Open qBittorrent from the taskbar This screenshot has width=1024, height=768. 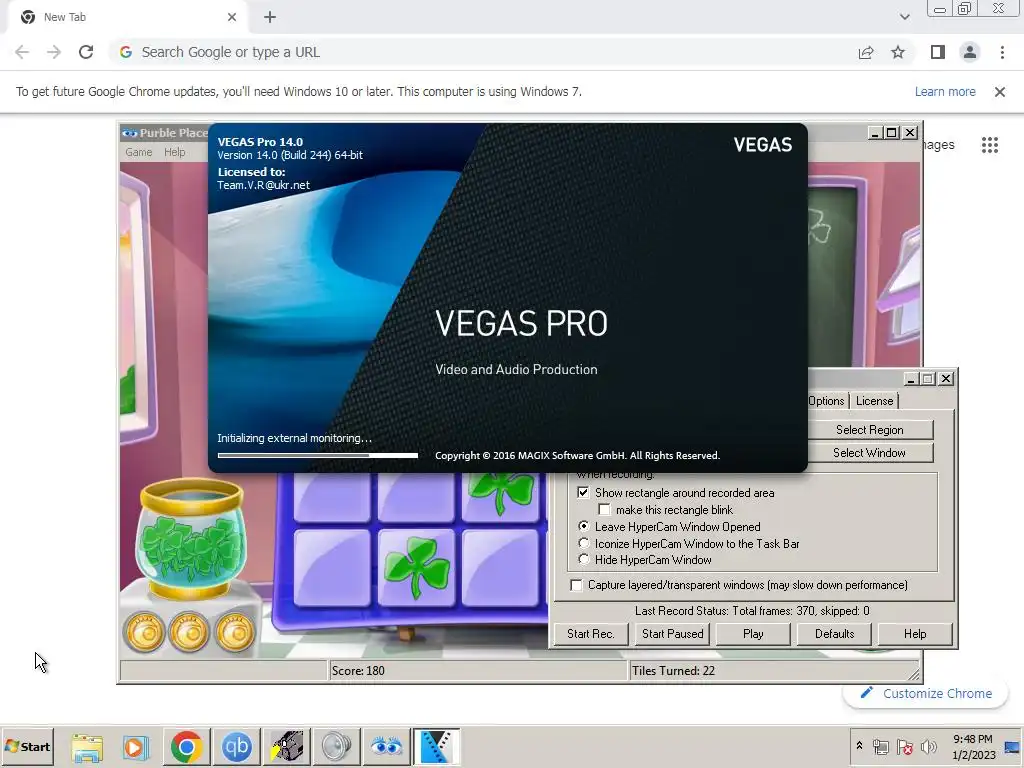tap(236, 746)
